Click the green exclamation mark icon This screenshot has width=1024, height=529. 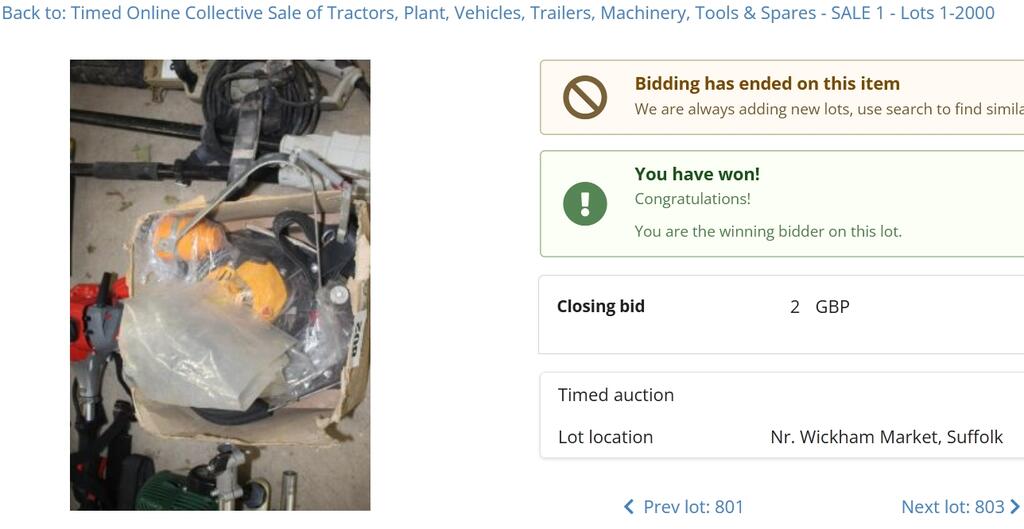[x=585, y=203]
